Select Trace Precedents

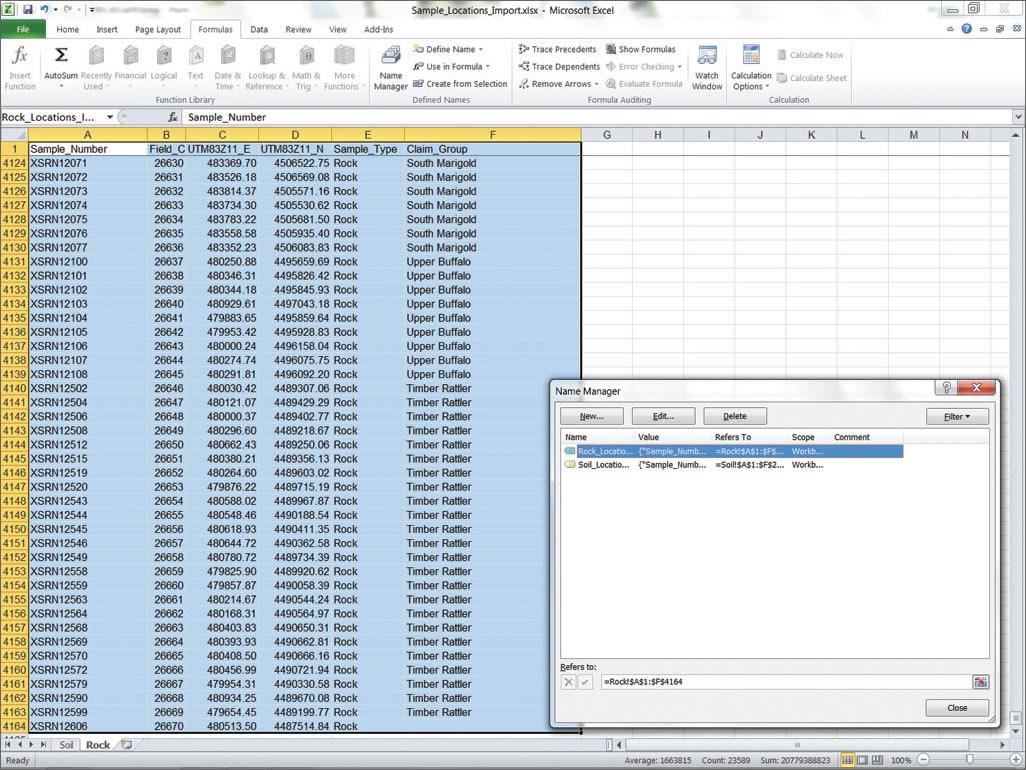pyautogui.click(x=558, y=48)
